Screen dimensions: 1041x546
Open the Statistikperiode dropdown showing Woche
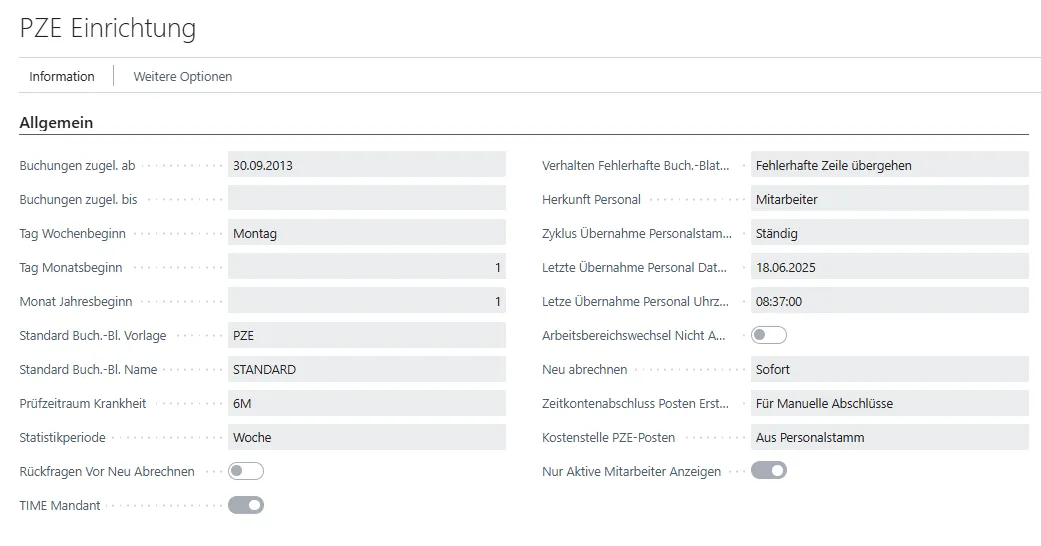coord(366,437)
